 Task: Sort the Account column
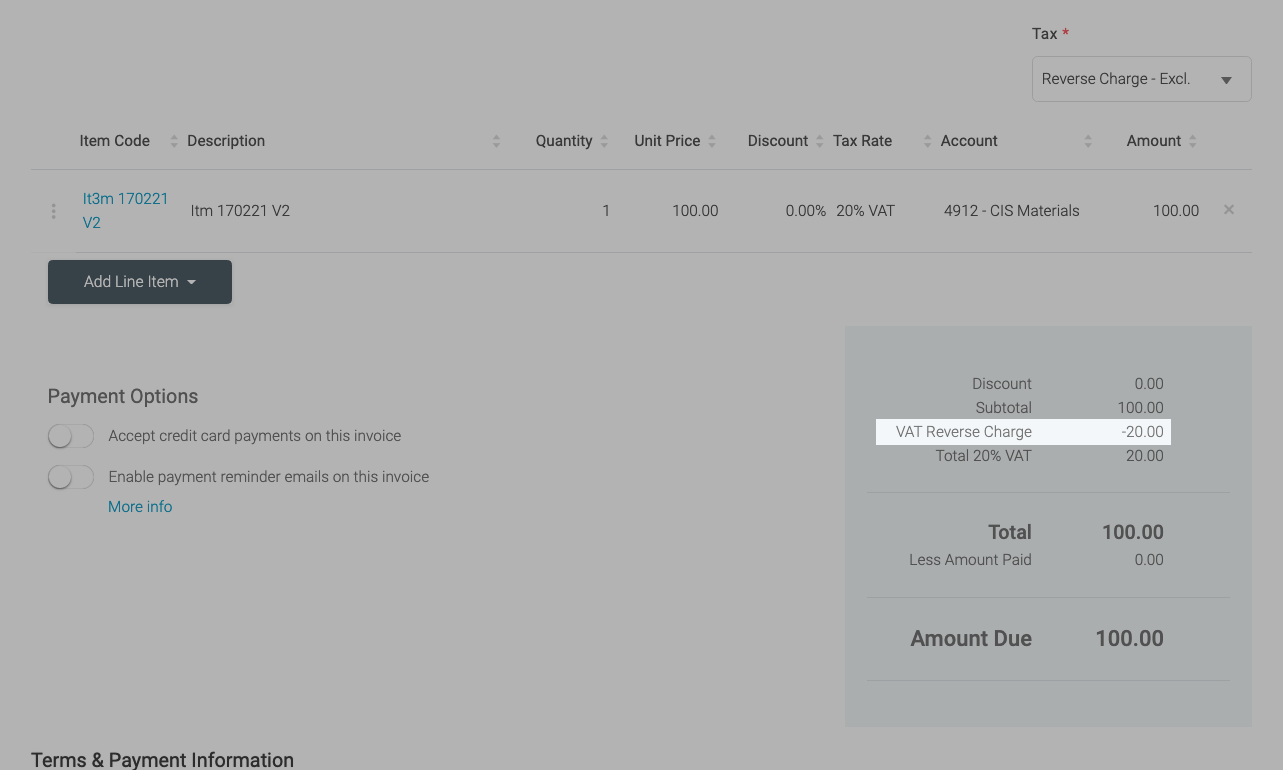click(x=1087, y=141)
